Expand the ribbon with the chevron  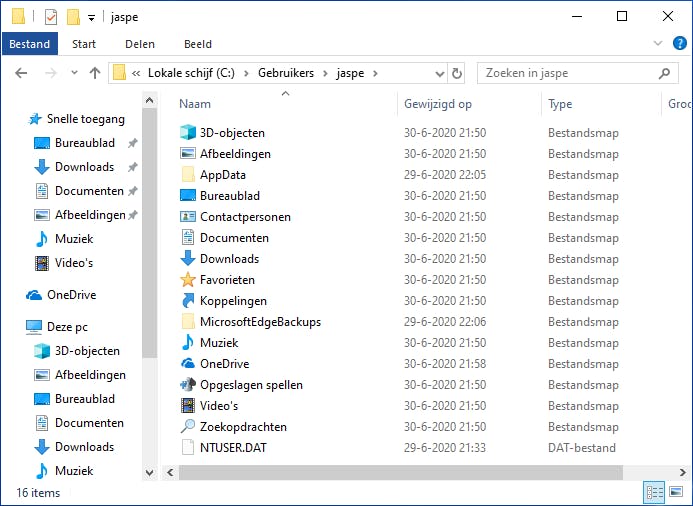pyautogui.click(x=657, y=44)
